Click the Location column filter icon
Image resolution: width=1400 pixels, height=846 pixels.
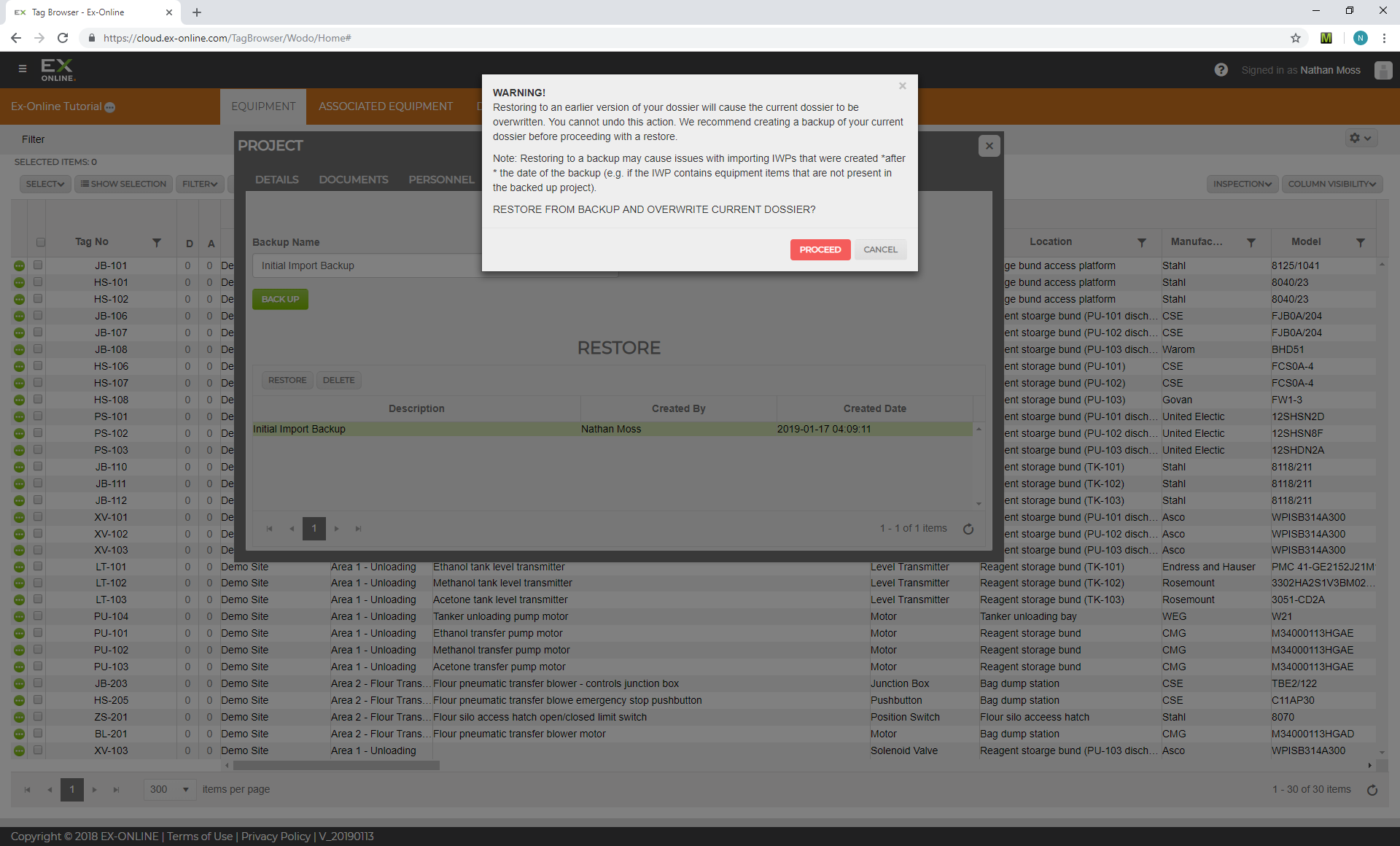[x=1142, y=242]
